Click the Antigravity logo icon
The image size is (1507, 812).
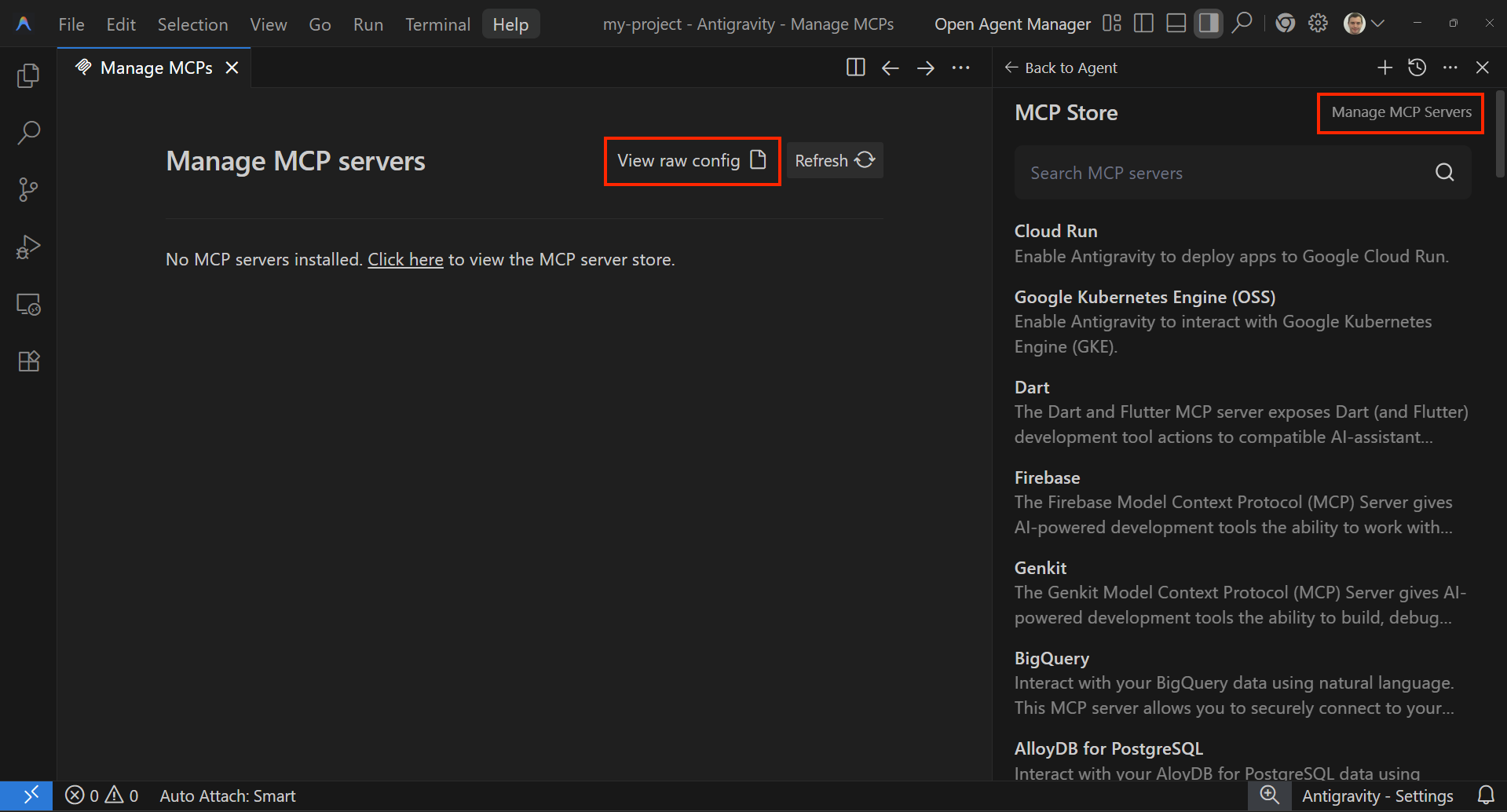(x=24, y=24)
